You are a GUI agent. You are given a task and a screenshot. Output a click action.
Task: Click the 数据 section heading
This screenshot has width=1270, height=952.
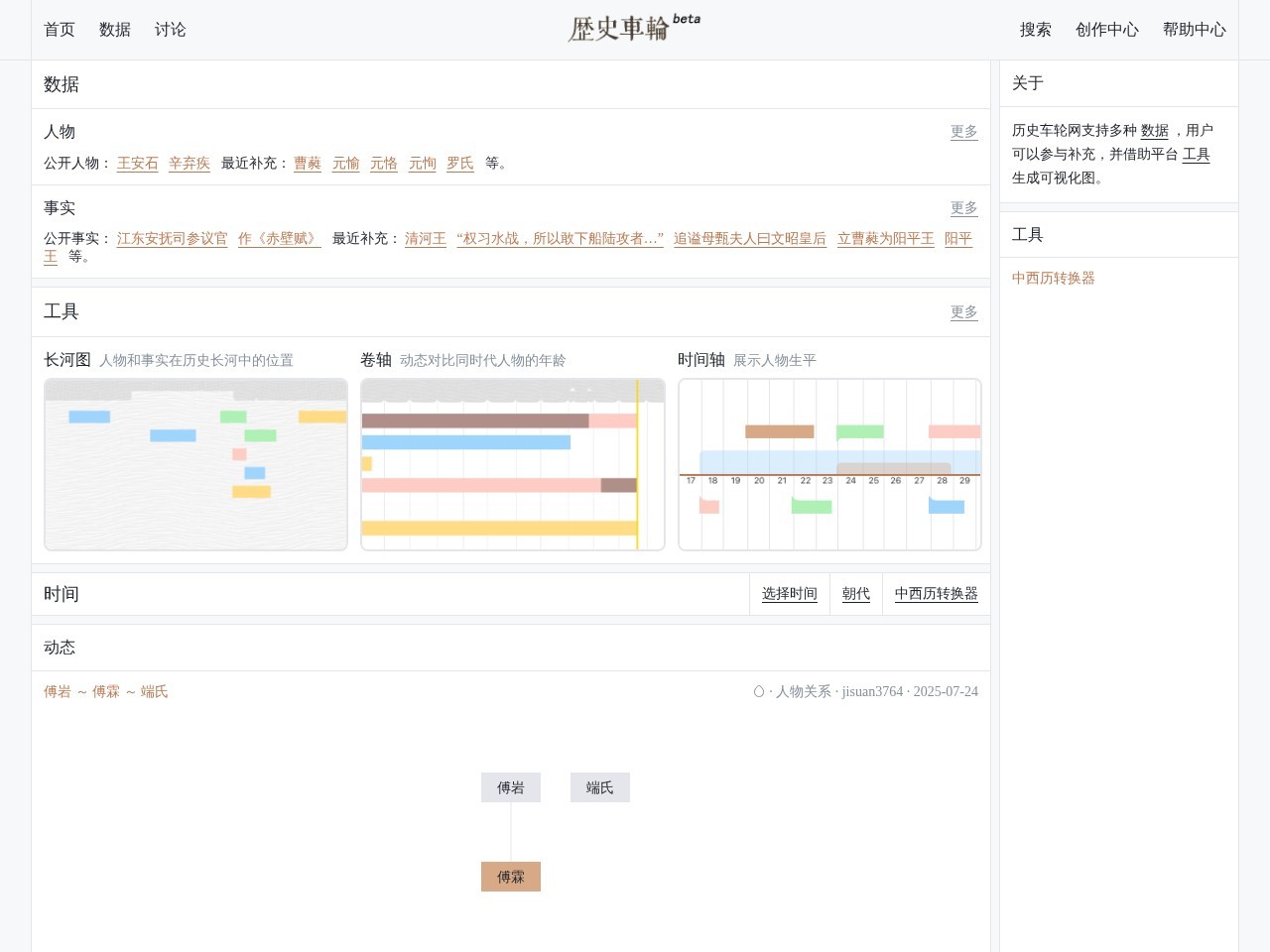[62, 84]
